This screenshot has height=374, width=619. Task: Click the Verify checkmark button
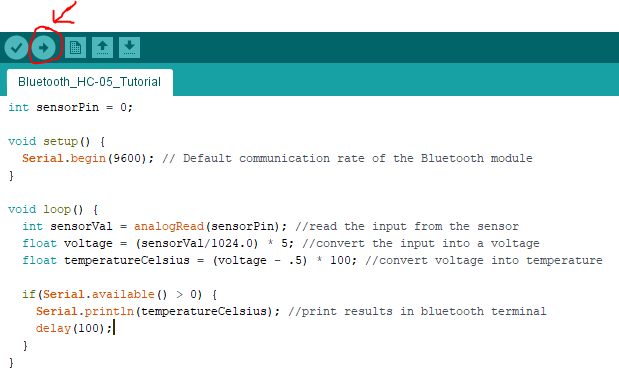point(16,48)
